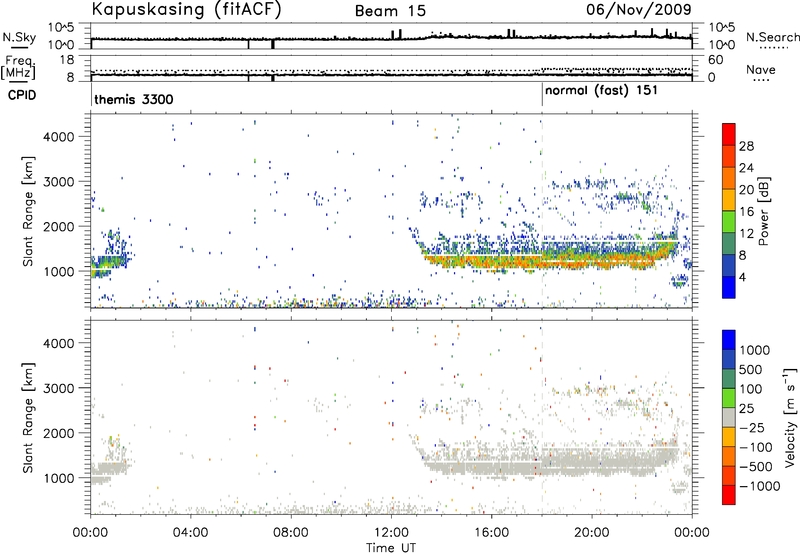Click the '16:00' time axis tick

coord(491,533)
